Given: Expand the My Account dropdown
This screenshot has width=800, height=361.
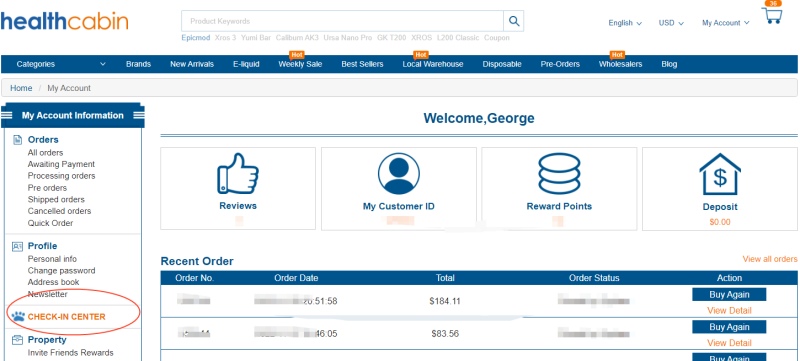Looking at the screenshot, I should point(726,23).
